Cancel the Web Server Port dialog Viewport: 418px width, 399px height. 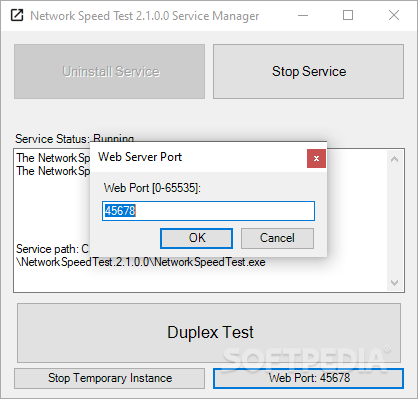pyautogui.click(x=277, y=238)
